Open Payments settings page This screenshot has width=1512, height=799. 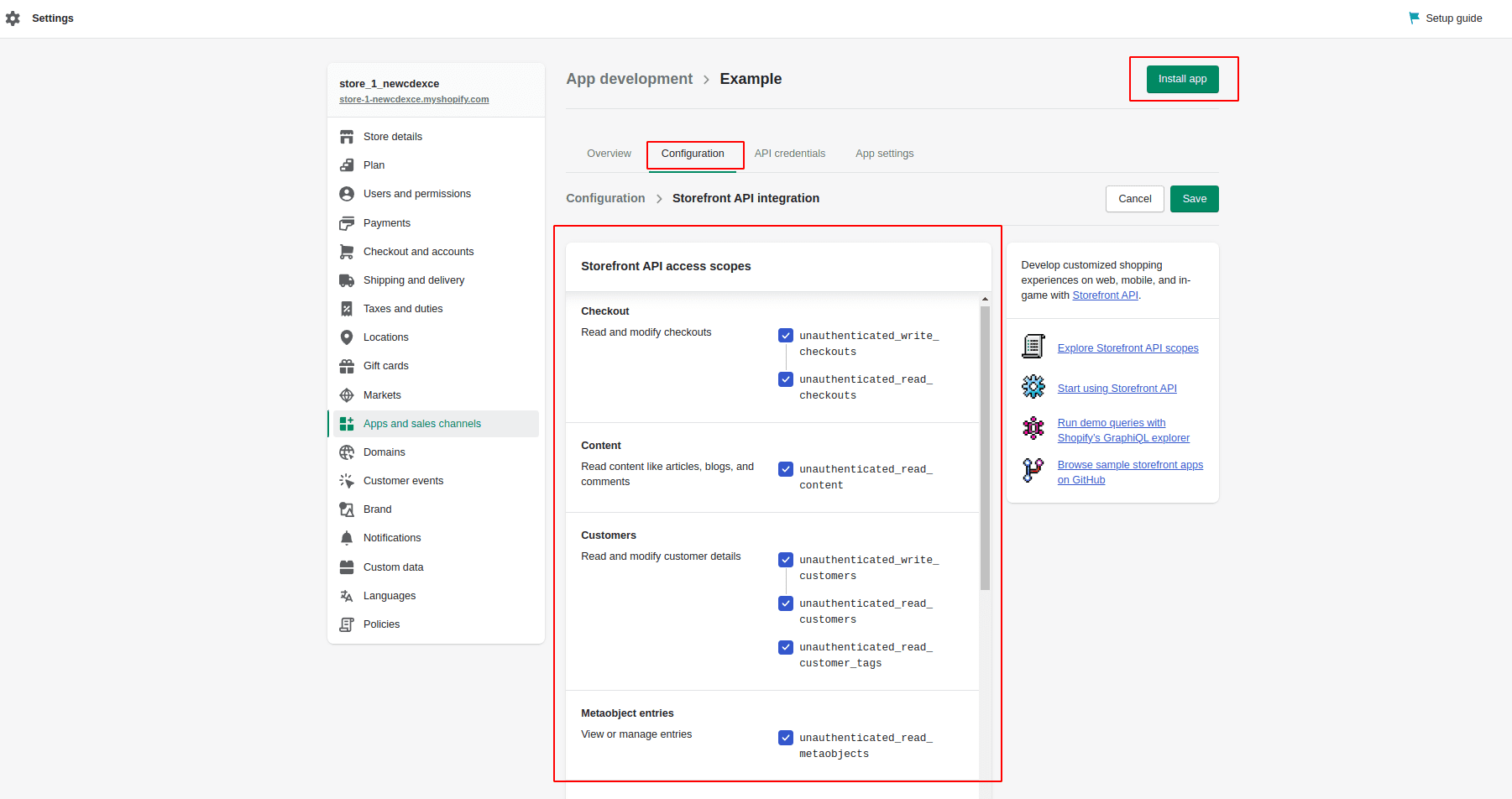click(x=436, y=223)
